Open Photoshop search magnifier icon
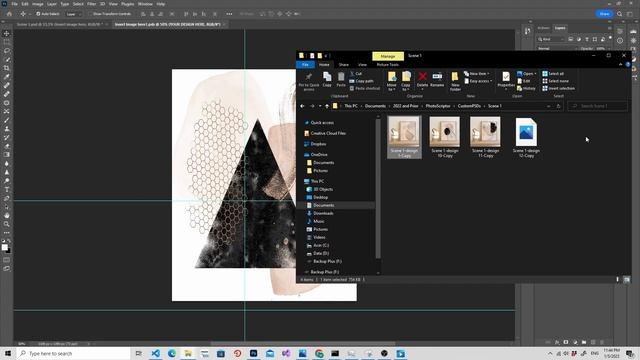Image resolution: width=640 pixels, height=360 pixels. [x=620, y=14]
